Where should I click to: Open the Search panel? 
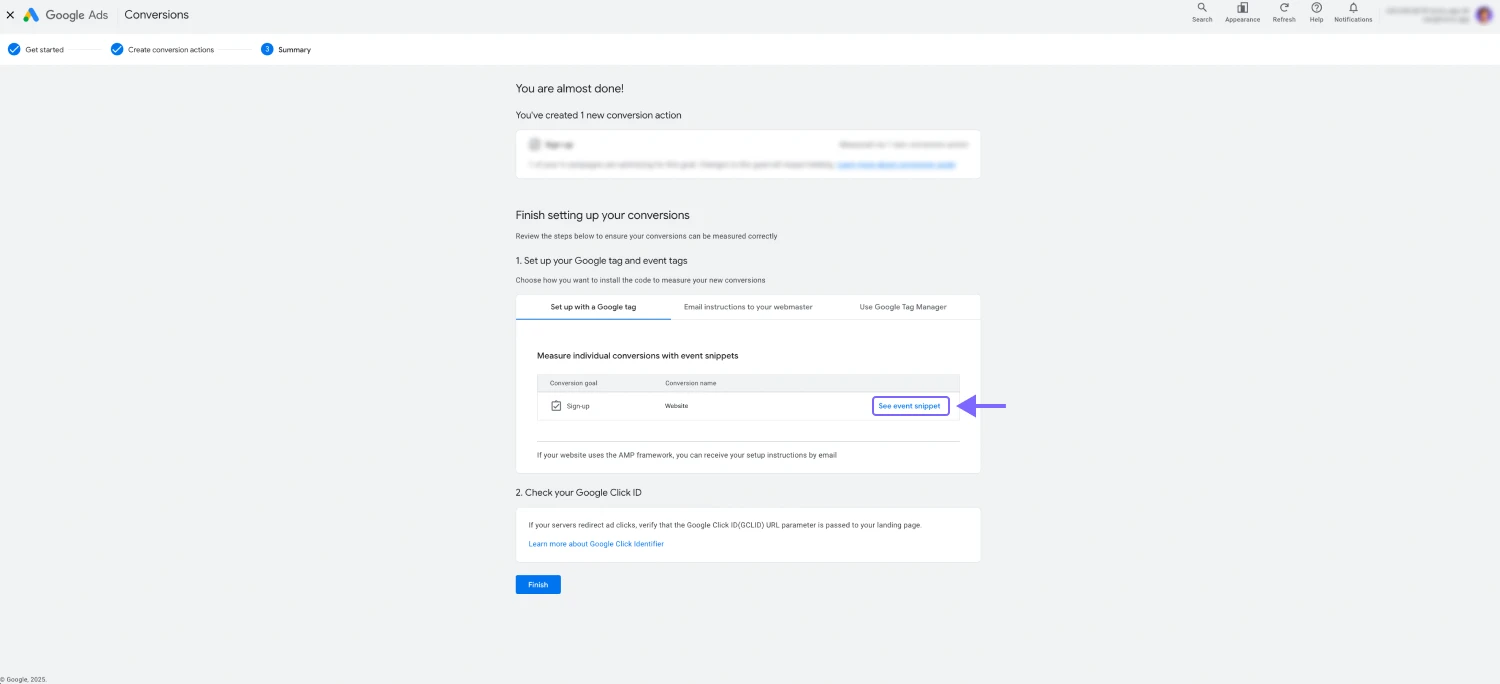tap(1201, 12)
